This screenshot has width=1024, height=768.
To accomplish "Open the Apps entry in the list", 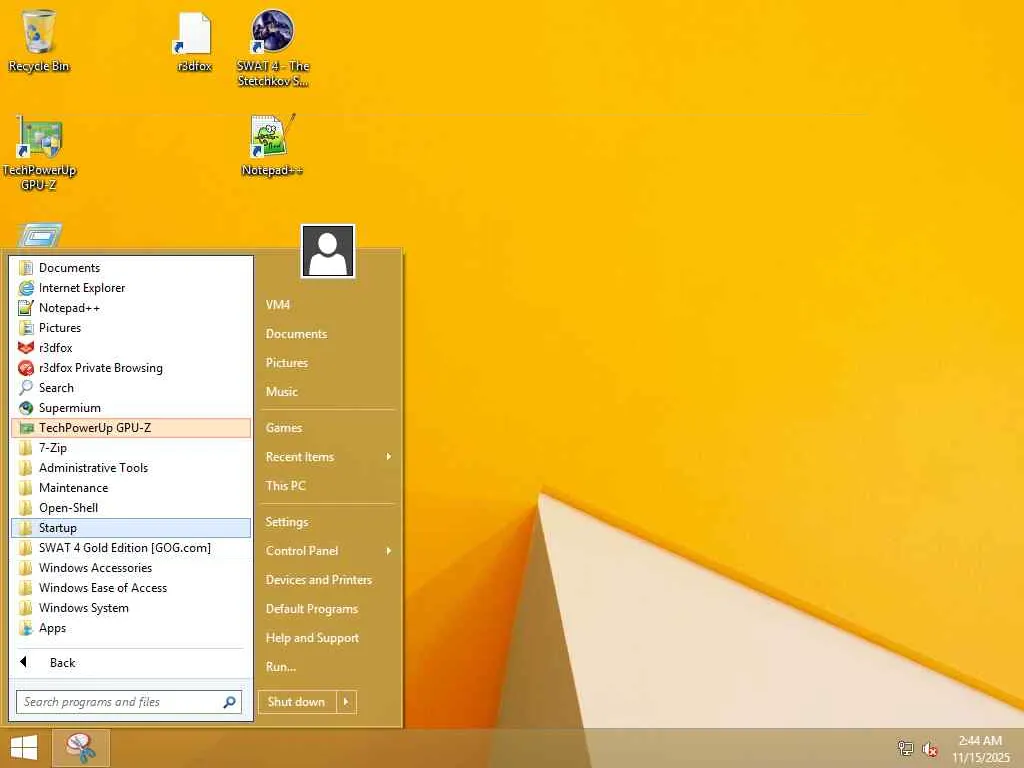I will pyautogui.click(x=131, y=628).
